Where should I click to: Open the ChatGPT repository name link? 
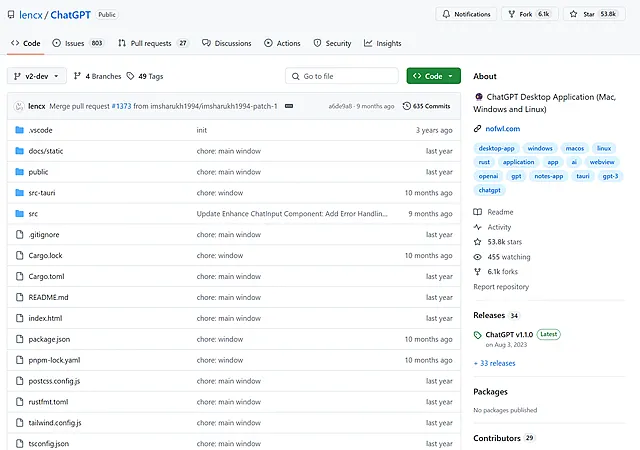tap(71, 15)
